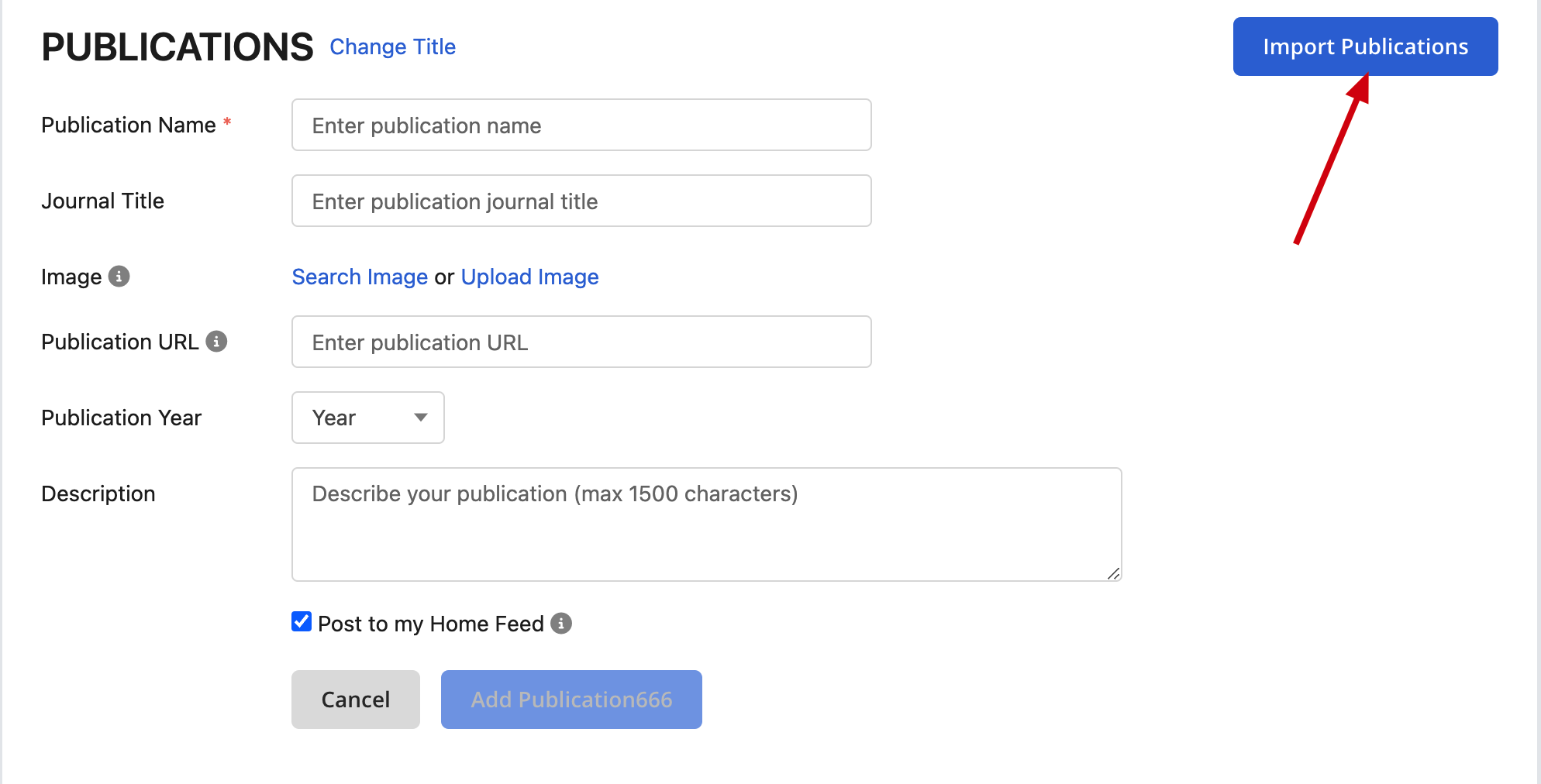Focus the Publication URL input field
The width and height of the screenshot is (1541, 784).
(x=581, y=342)
